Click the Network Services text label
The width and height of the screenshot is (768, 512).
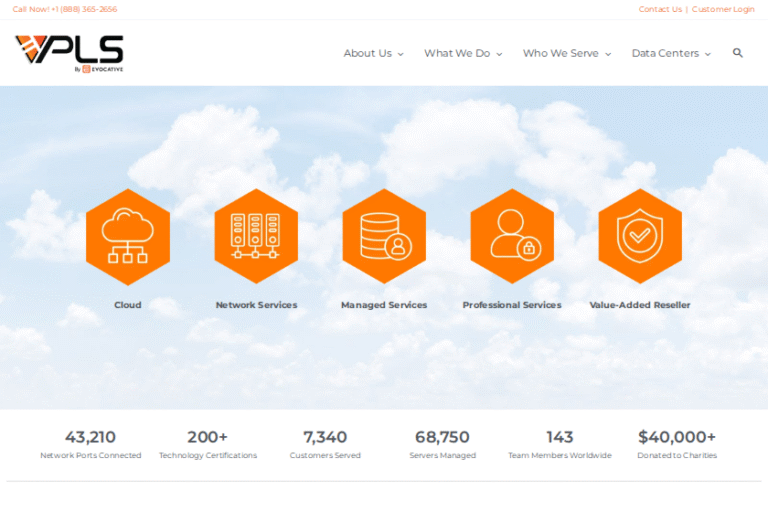coord(256,305)
